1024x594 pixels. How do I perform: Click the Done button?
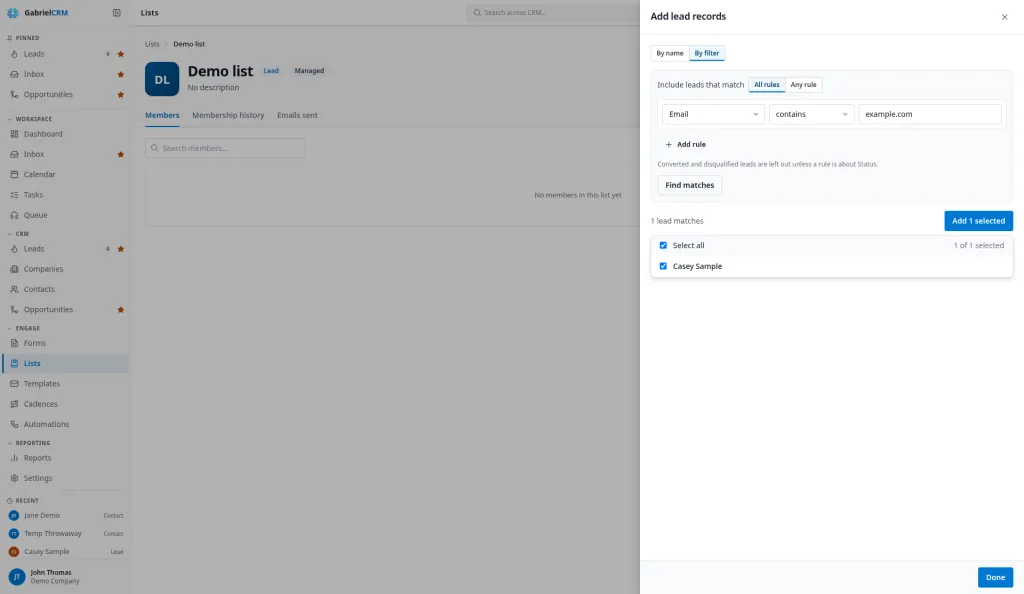tap(995, 577)
